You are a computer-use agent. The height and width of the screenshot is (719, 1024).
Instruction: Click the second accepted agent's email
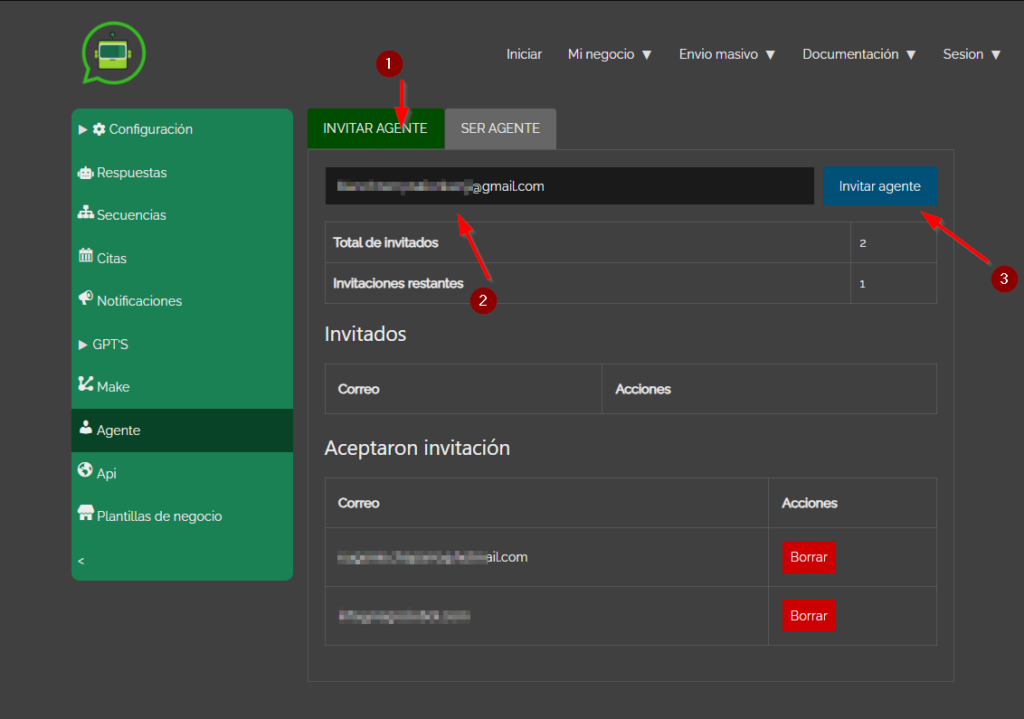[x=404, y=616]
